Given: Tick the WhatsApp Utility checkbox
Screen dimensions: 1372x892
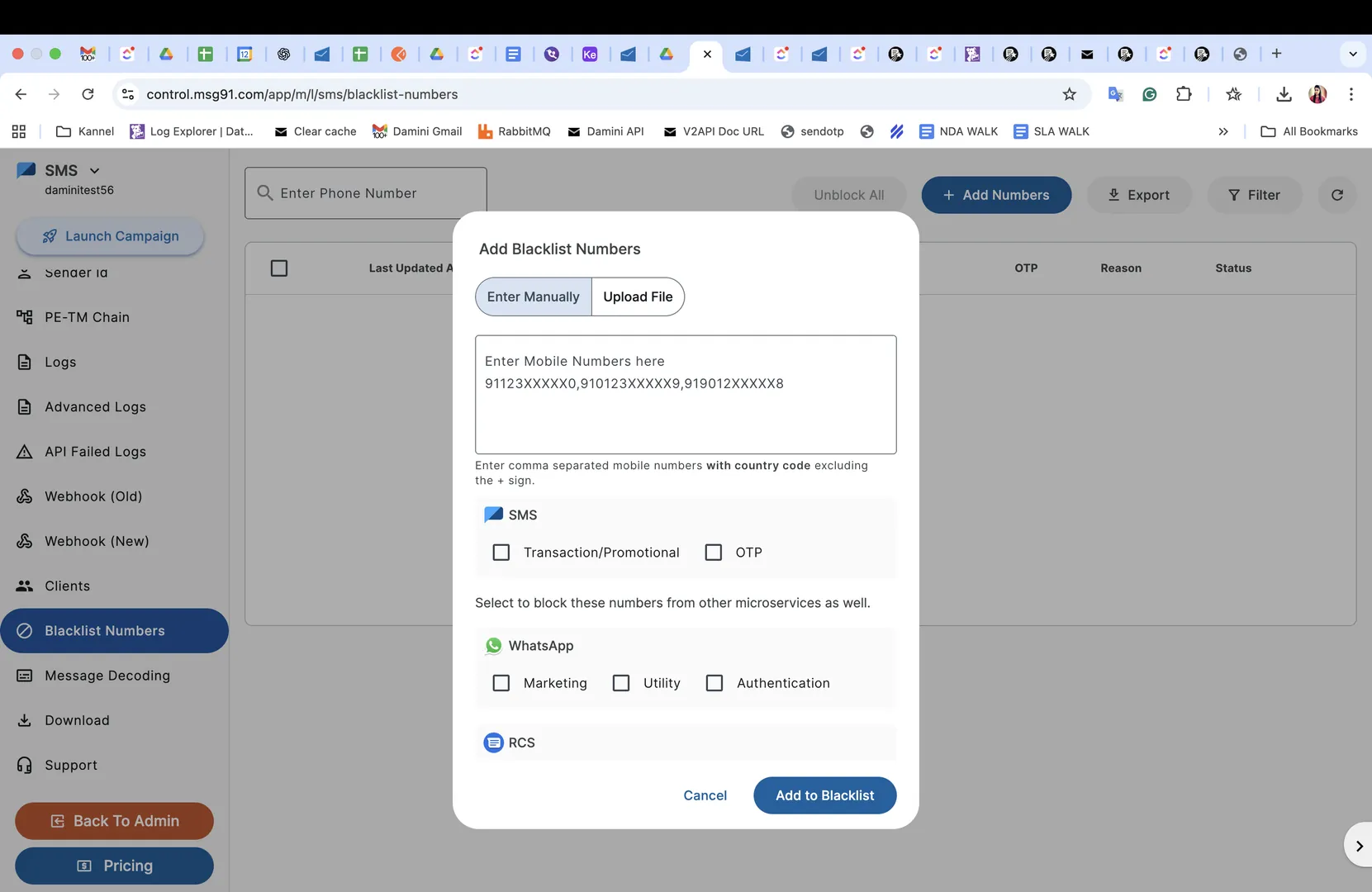Looking at the screenshot, I should [x=621, y=683].
